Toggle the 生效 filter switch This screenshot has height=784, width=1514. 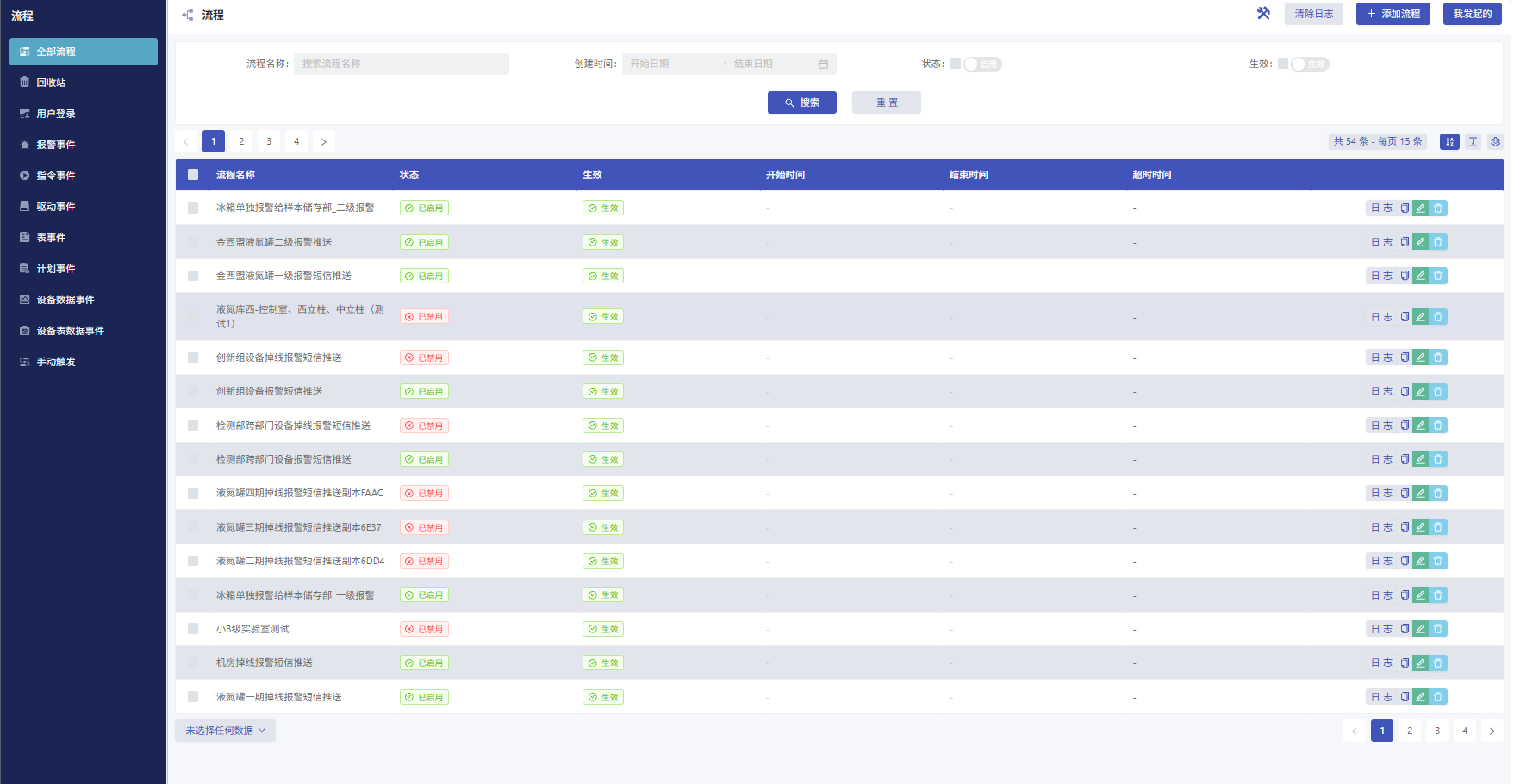(1310, 64)
